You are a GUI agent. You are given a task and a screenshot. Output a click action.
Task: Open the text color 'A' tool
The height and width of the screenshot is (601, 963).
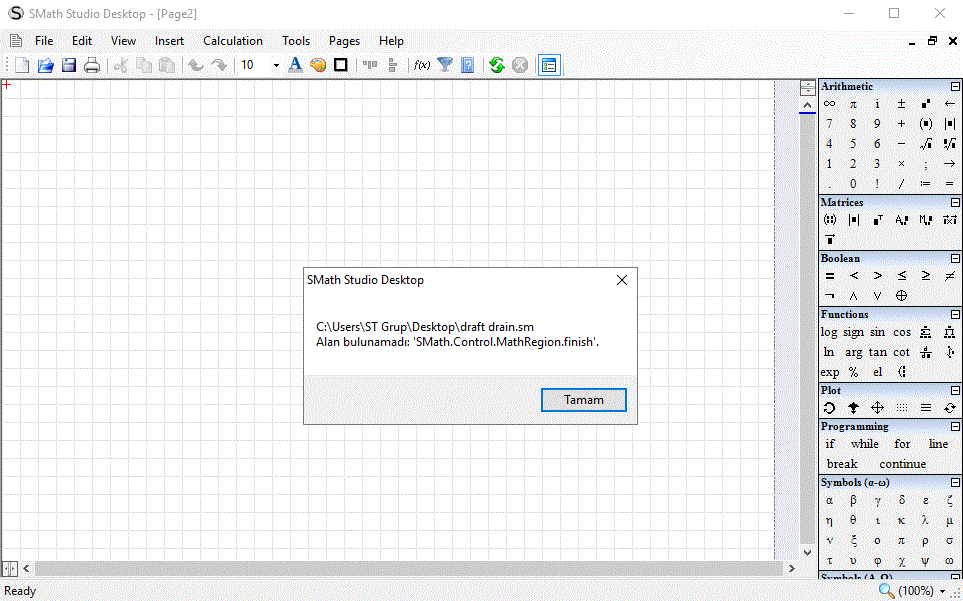coord(295,65)
